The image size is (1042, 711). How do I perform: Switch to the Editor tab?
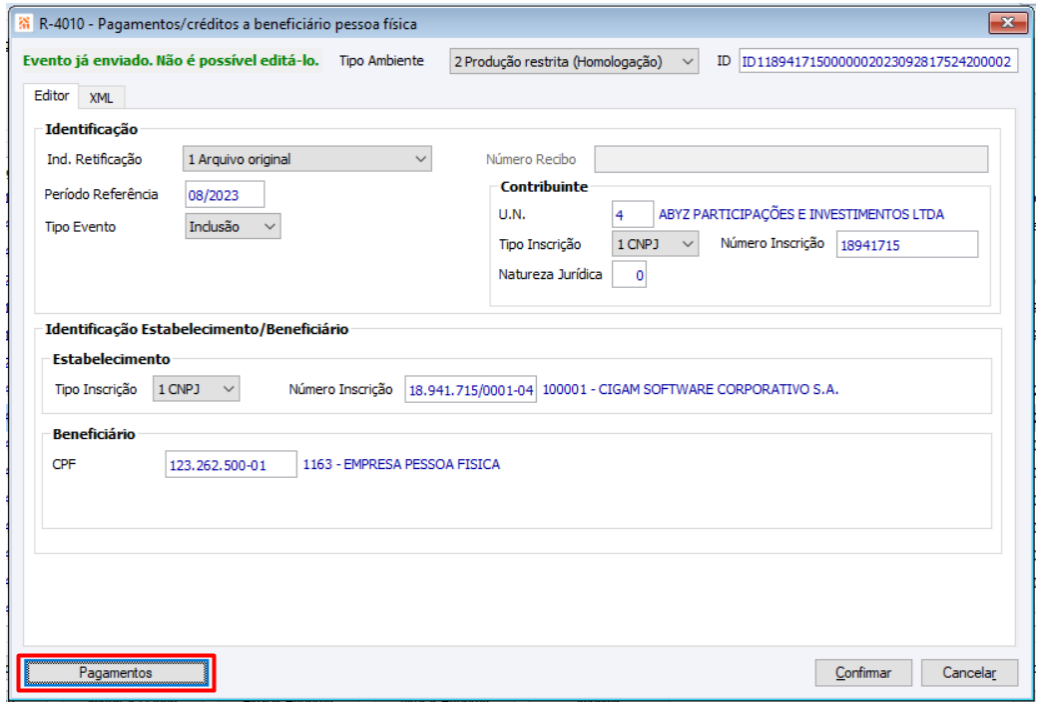[51, 96]
